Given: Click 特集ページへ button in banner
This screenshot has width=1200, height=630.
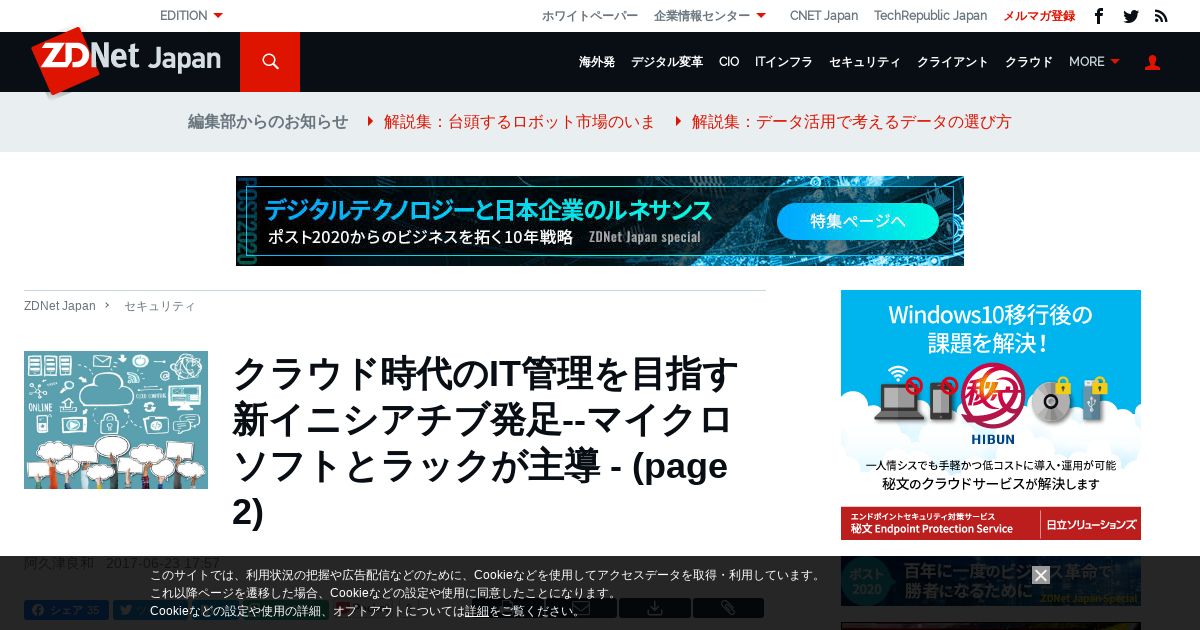Looking at the screenshot, I should click(858, 221).
